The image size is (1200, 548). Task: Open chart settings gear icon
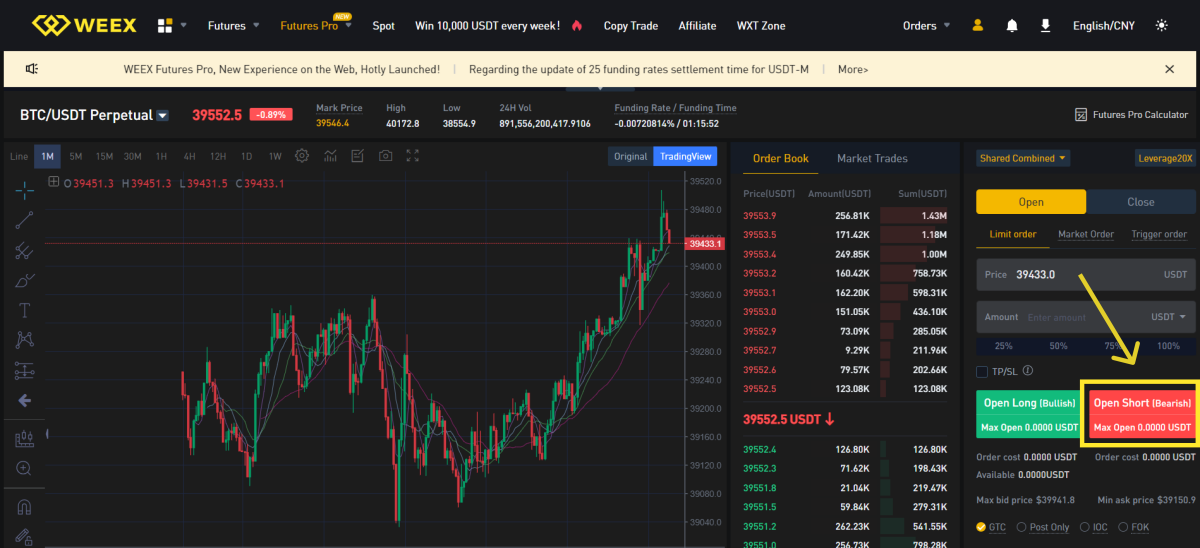click(x=301, y=156)
